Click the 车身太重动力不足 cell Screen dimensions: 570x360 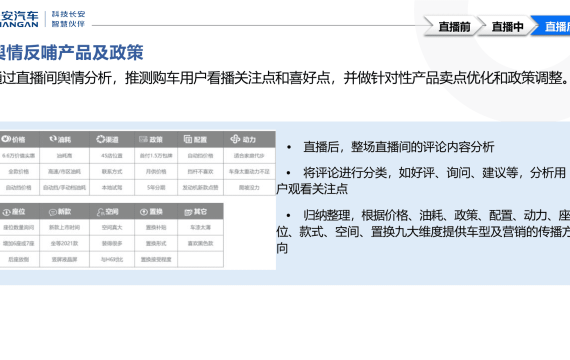(249, 171)
